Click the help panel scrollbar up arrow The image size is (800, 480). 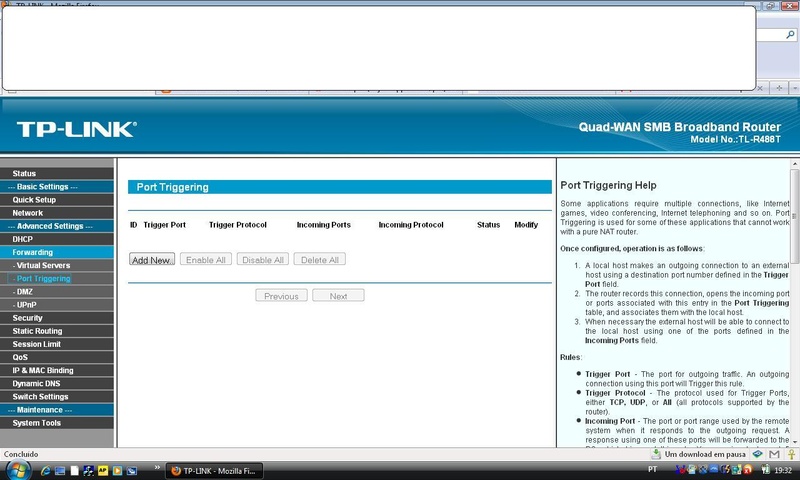pyautogui.click(x=795, y=164)
